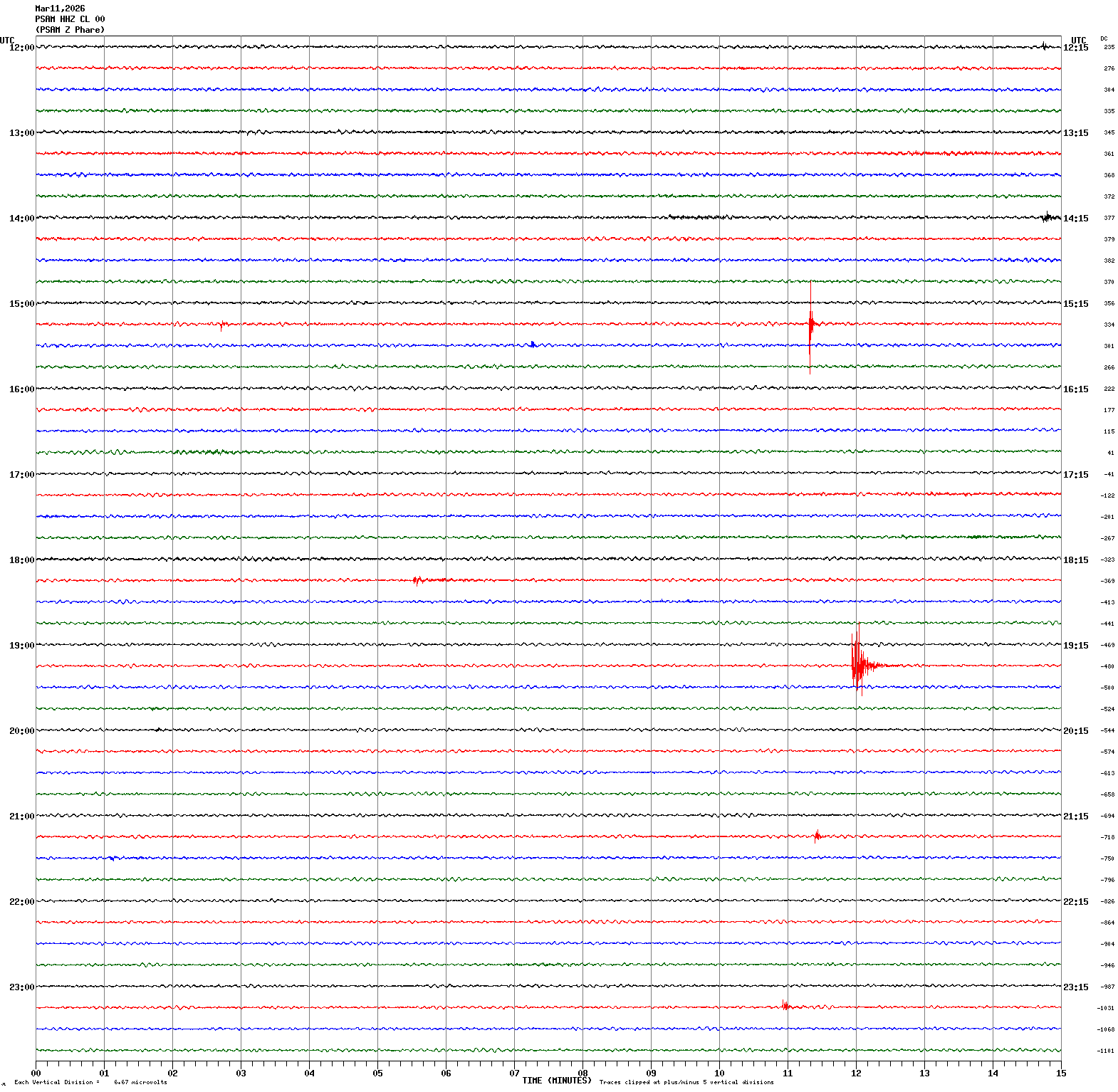Click the large seismic spike on the 15:15 red trace
The width and height of the screenshot is (1118, 1092).
[x=810, y=324]
